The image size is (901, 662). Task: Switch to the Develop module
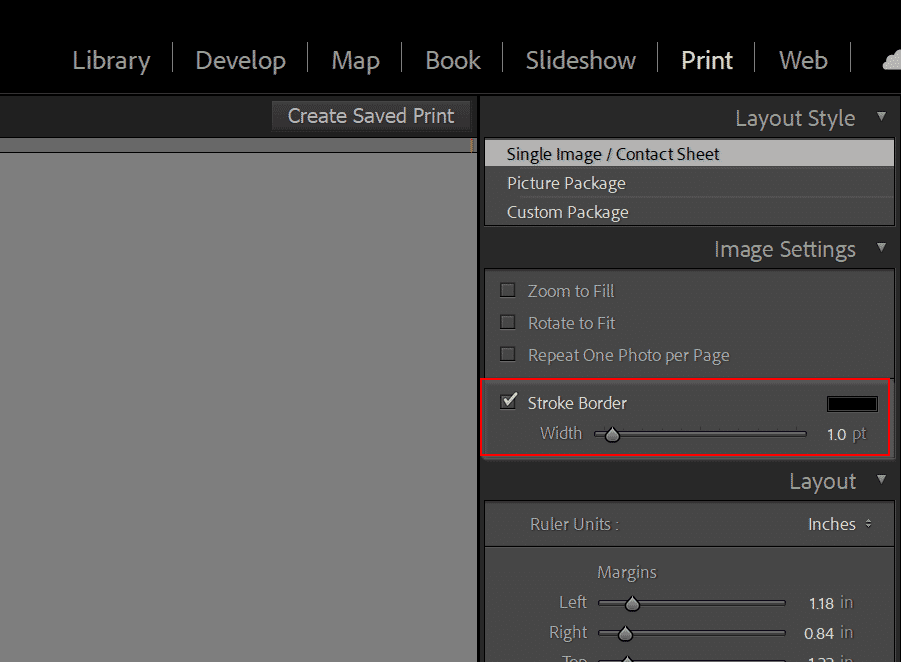pyautogui.click(x=240, y=60)
